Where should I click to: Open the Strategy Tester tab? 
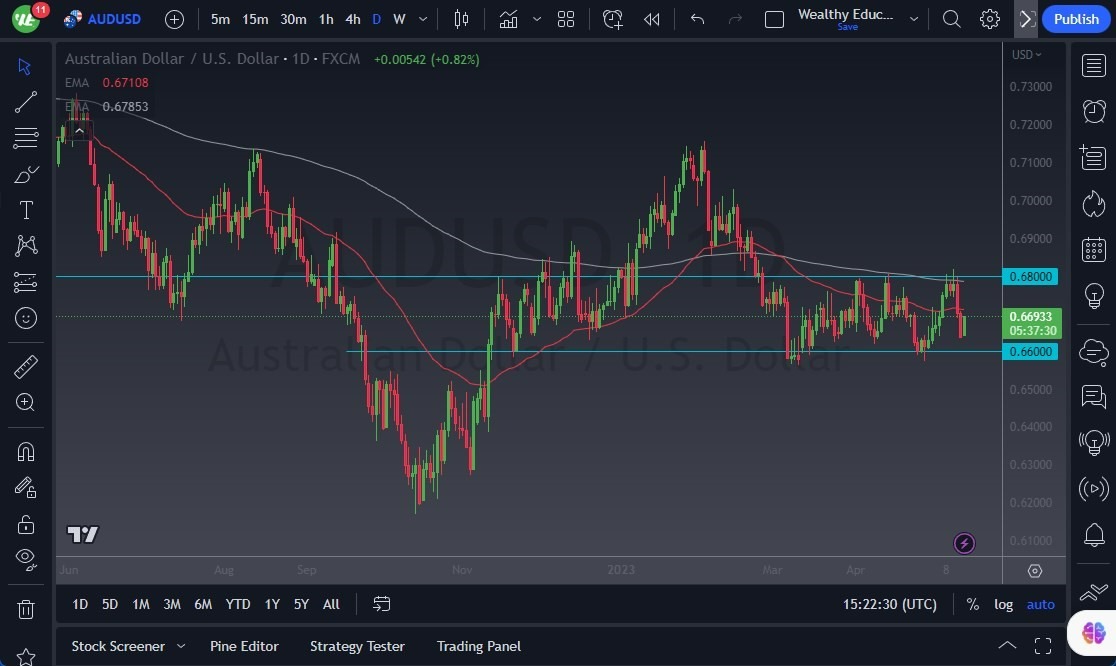(x=357, y=646)
